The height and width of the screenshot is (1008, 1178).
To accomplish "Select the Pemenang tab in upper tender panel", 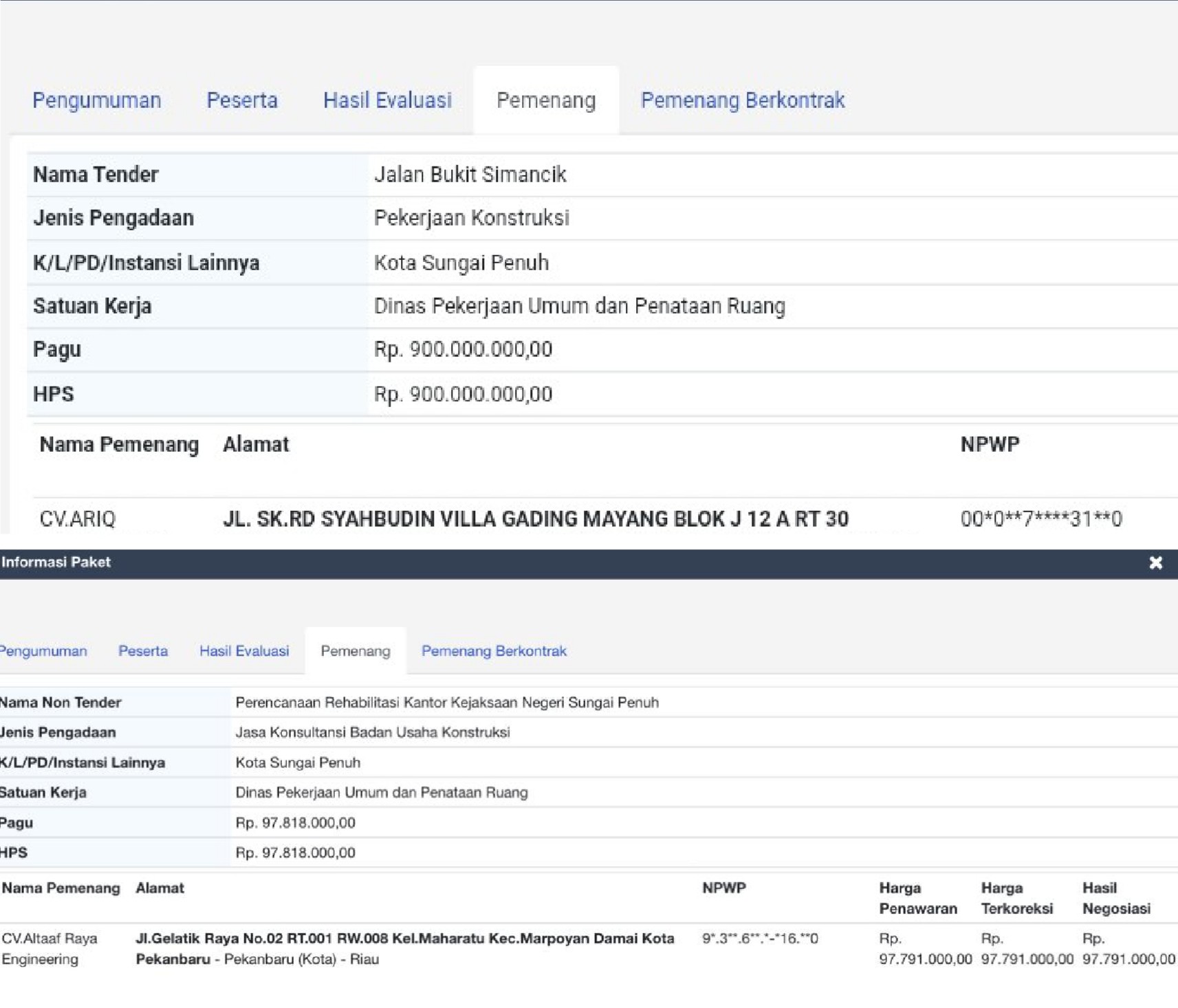I will pos(546,100).
